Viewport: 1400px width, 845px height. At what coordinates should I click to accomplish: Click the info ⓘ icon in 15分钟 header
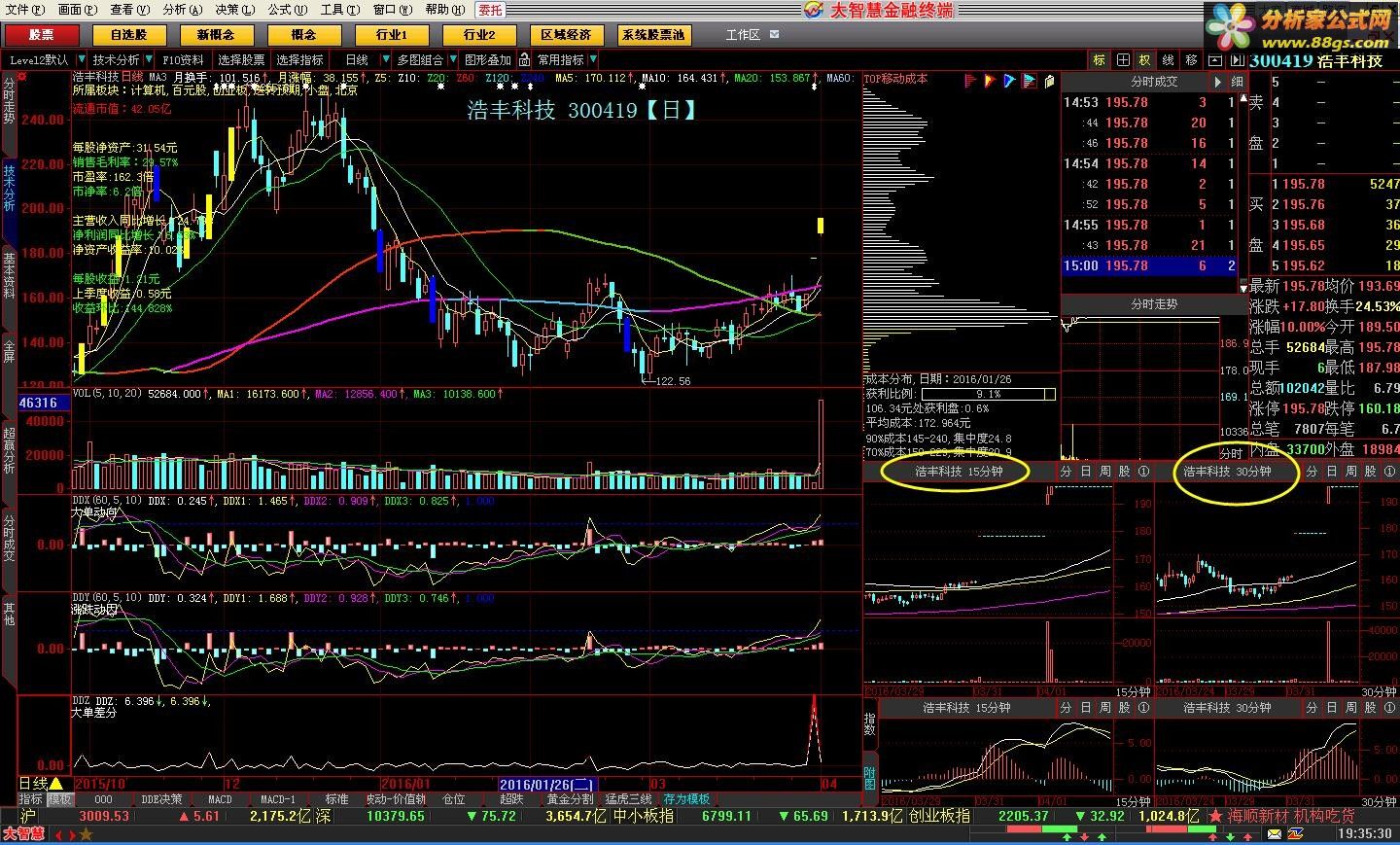click(1143, 471)
